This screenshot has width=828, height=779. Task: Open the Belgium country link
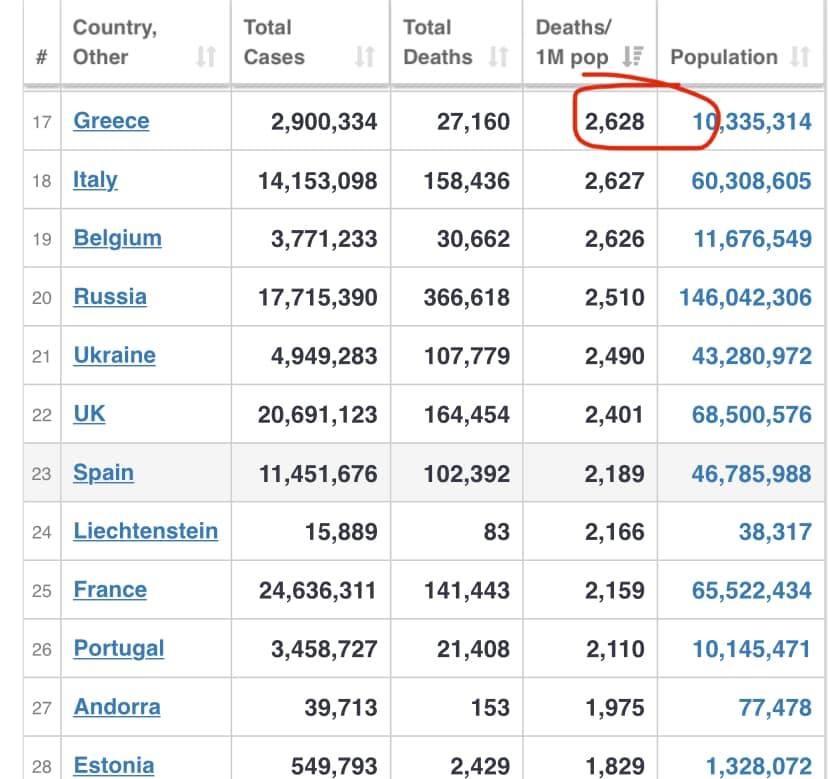[x=117, y=238]
